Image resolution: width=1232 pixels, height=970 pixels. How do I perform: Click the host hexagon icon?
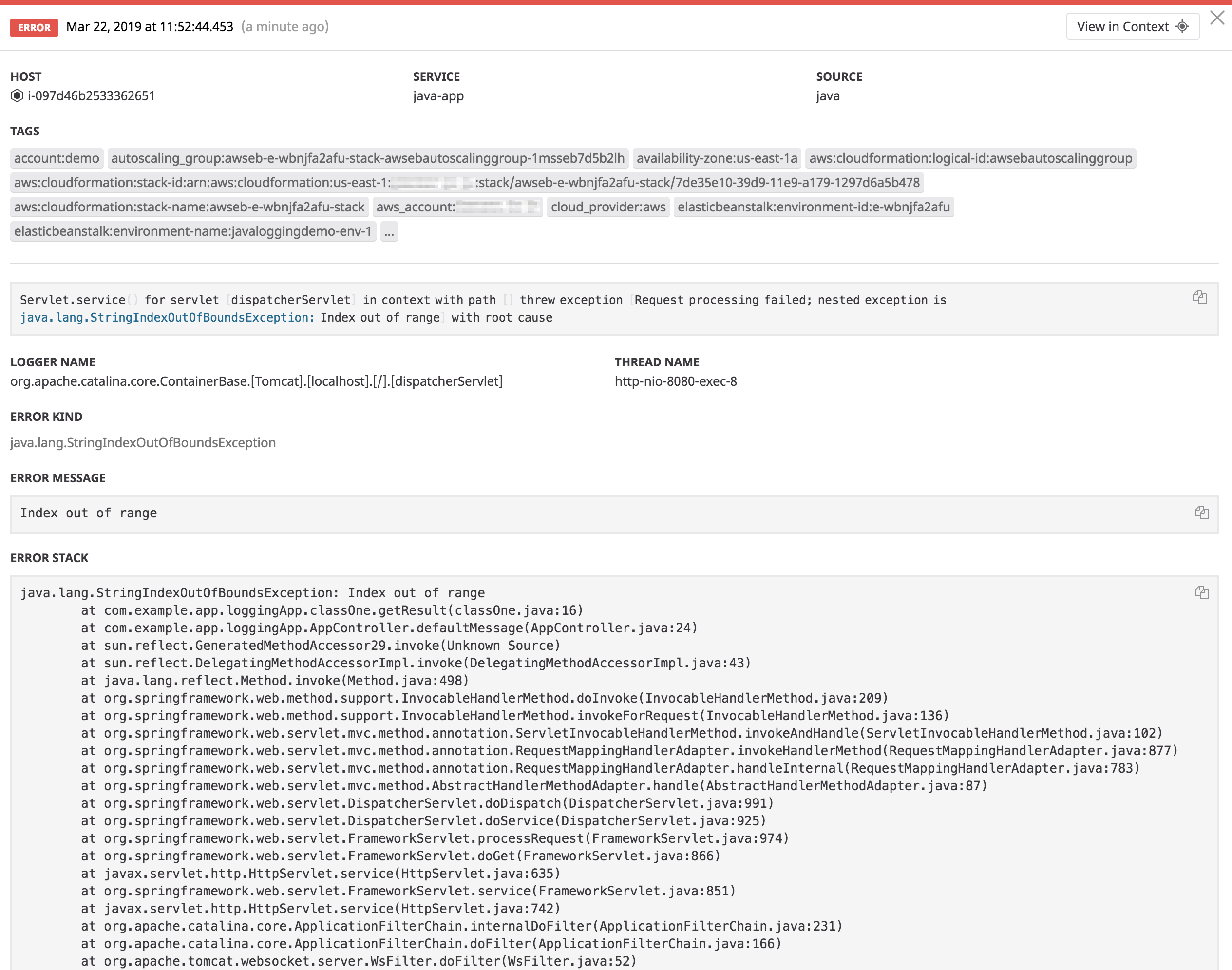coord(17,96)
